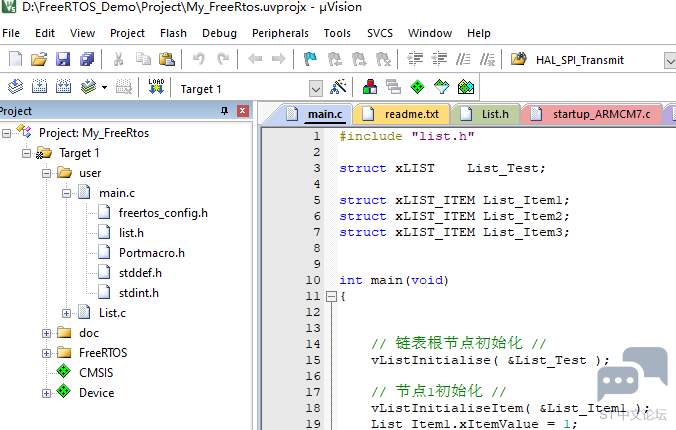676x430 pixels.
Task: Expand the FreeRTOS folder
Action: (x=46, y=353)
